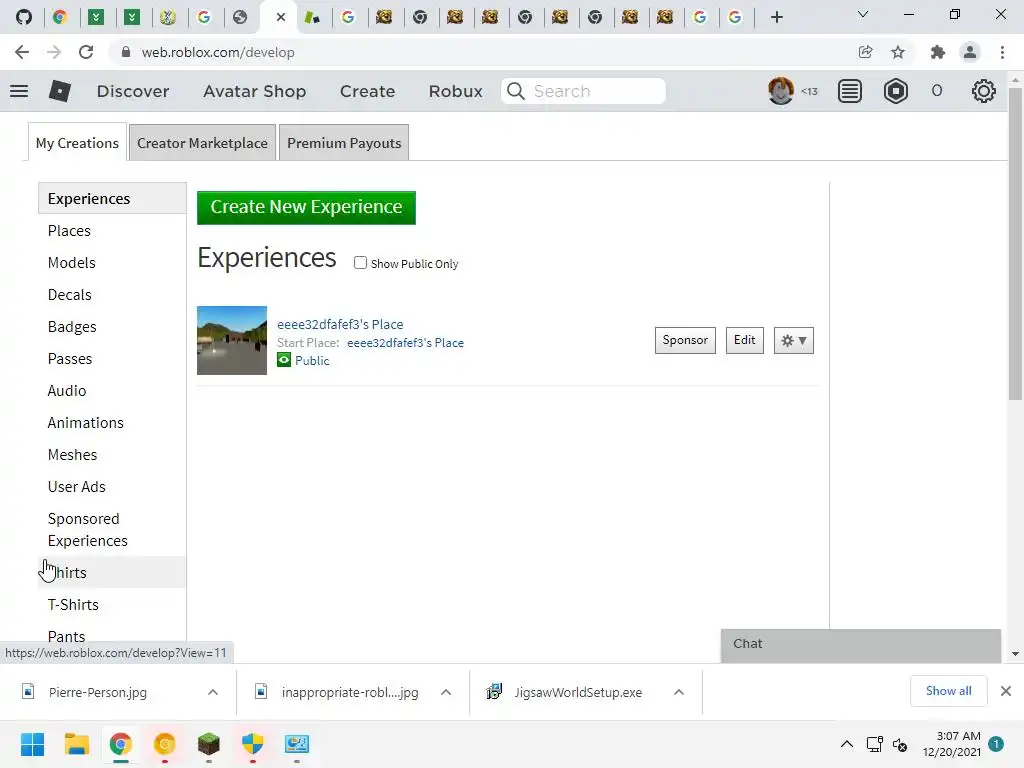The width and height of the screenshot is (1024, 768).
Task: Click the Robux hexagon balance icon
Action: [x=895, y=91]
